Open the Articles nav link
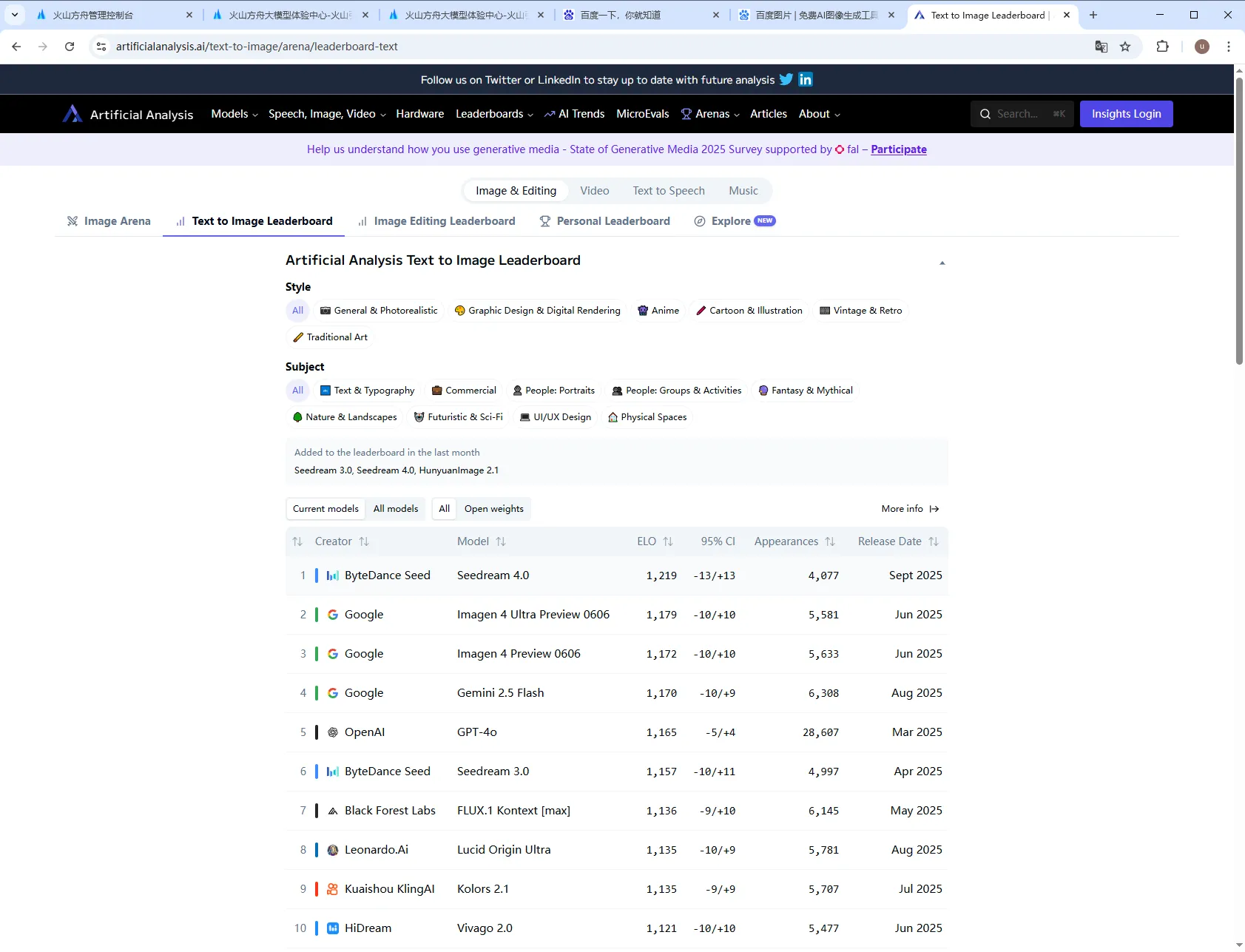The width and height of the screenshot is (1245, 952). (769, 114)
